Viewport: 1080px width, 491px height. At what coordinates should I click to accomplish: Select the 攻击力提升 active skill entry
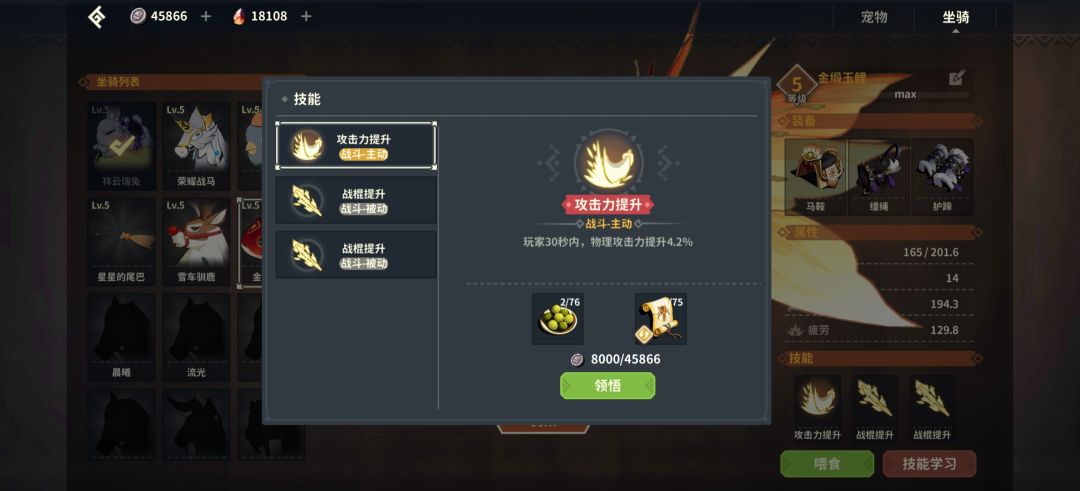tap(356, 145)
